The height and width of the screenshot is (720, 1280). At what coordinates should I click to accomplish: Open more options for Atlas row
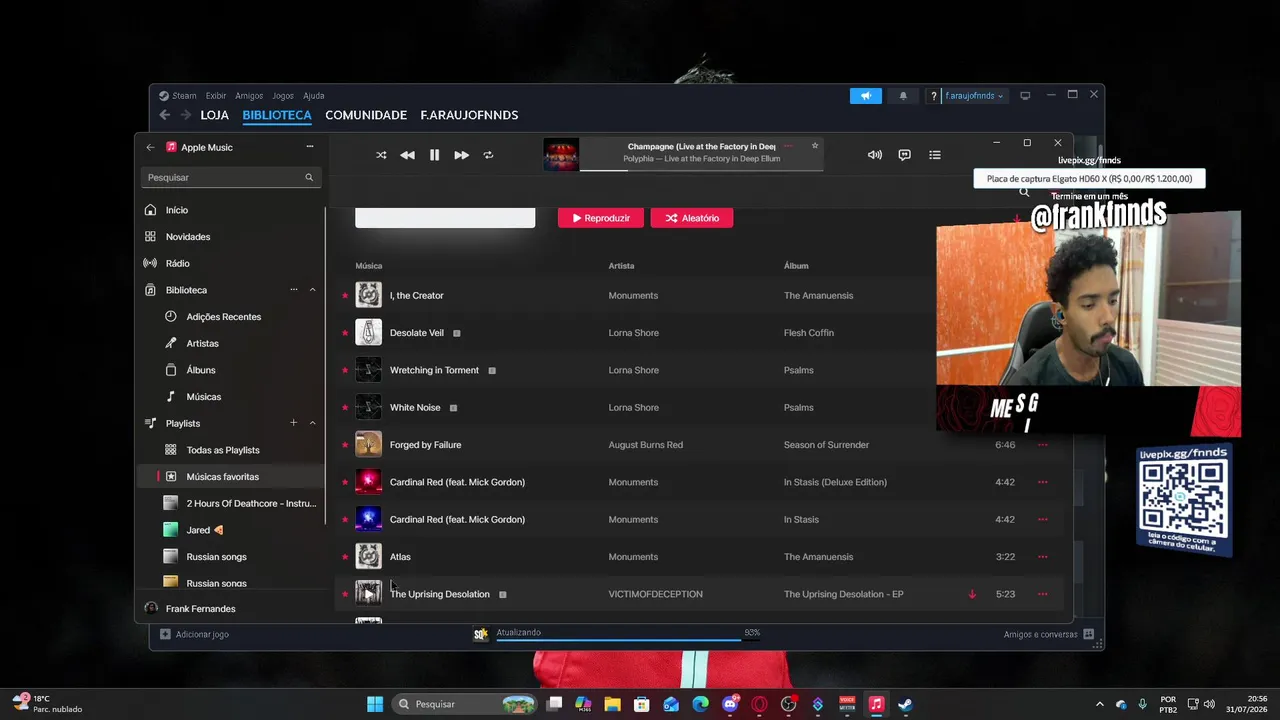1042,557
